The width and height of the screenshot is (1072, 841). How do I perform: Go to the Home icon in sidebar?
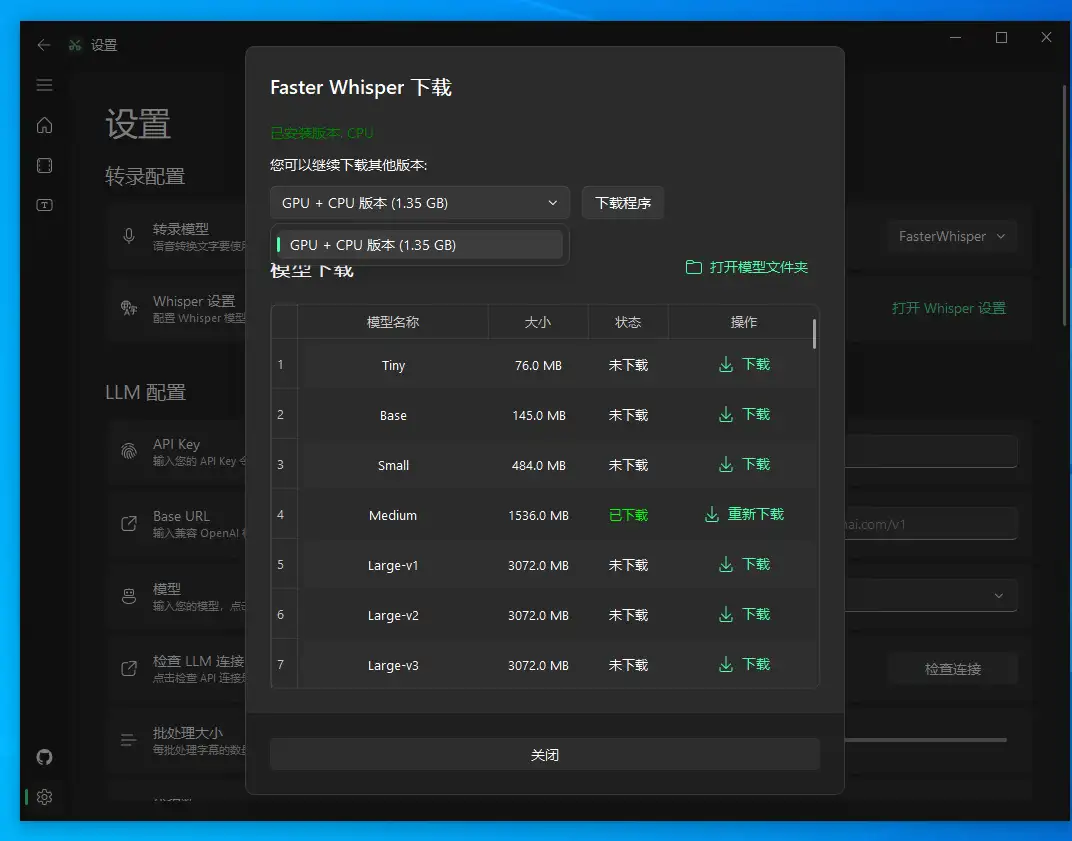[x=44, y=125]
